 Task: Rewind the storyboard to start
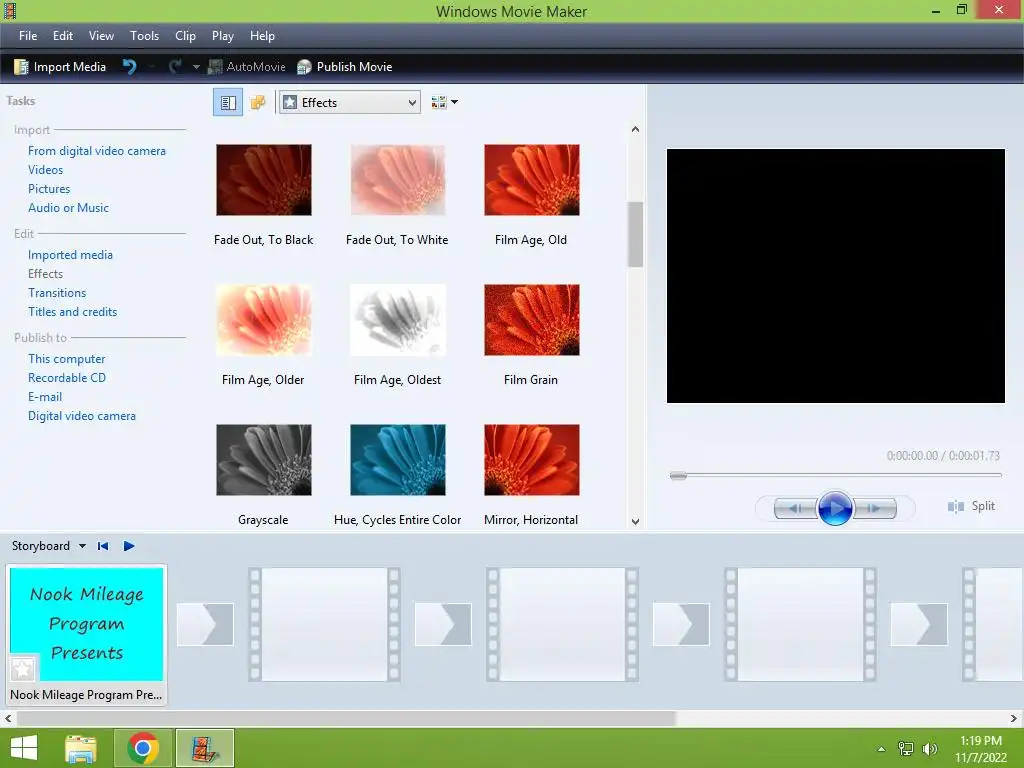point(103,546)
